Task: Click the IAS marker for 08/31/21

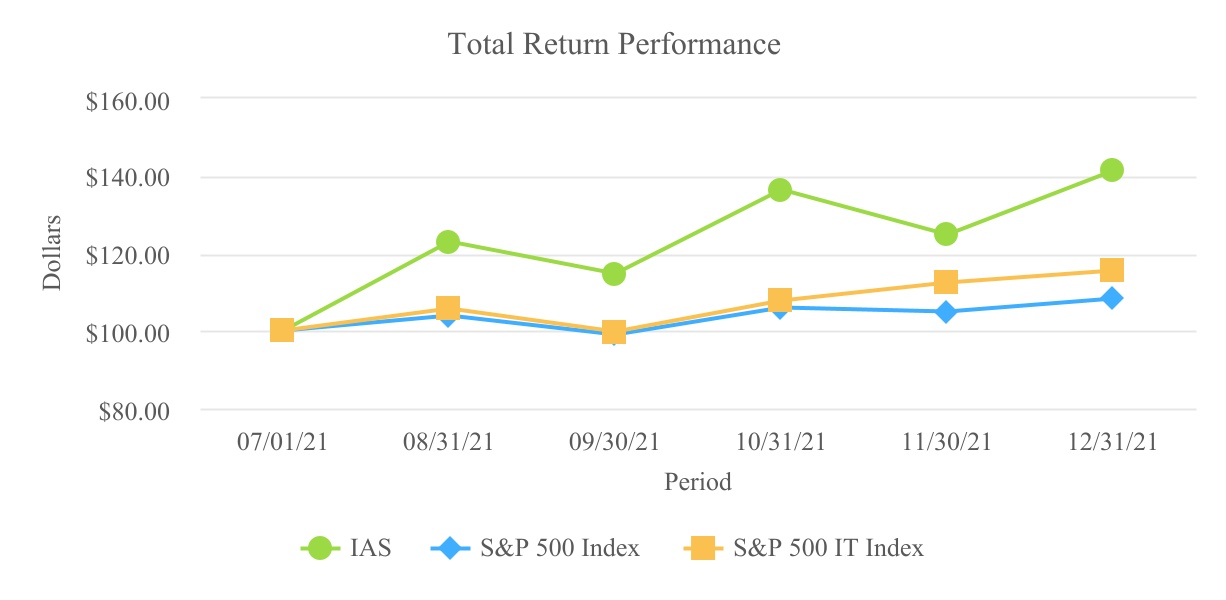Action: point(448,242)
